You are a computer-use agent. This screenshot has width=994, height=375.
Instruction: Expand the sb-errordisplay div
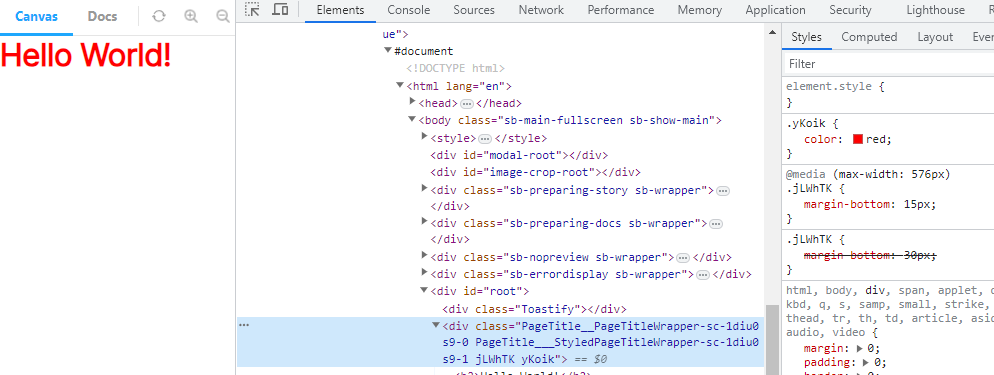point(425,273)
